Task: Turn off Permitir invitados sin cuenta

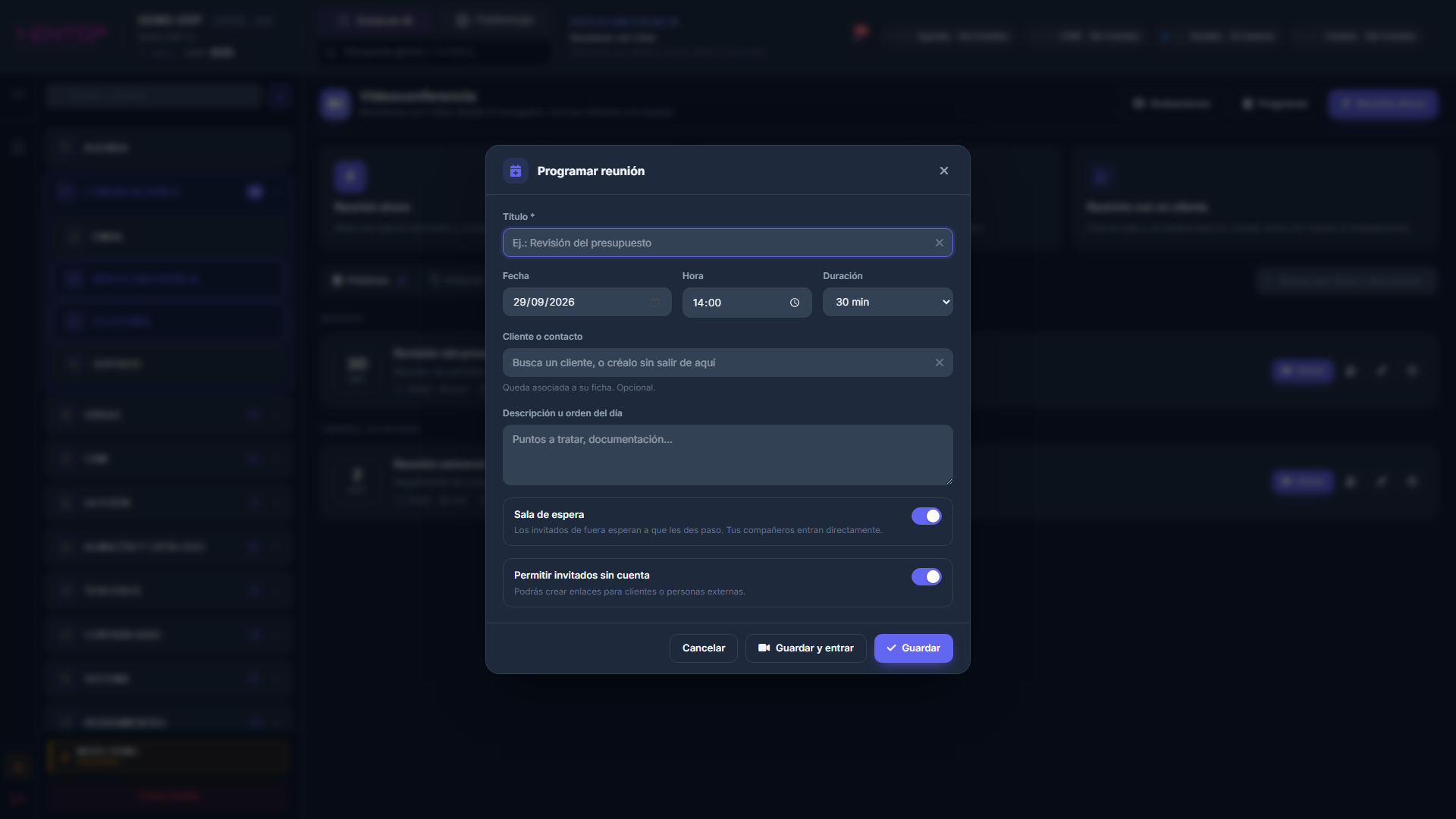Action: (927, 576)
